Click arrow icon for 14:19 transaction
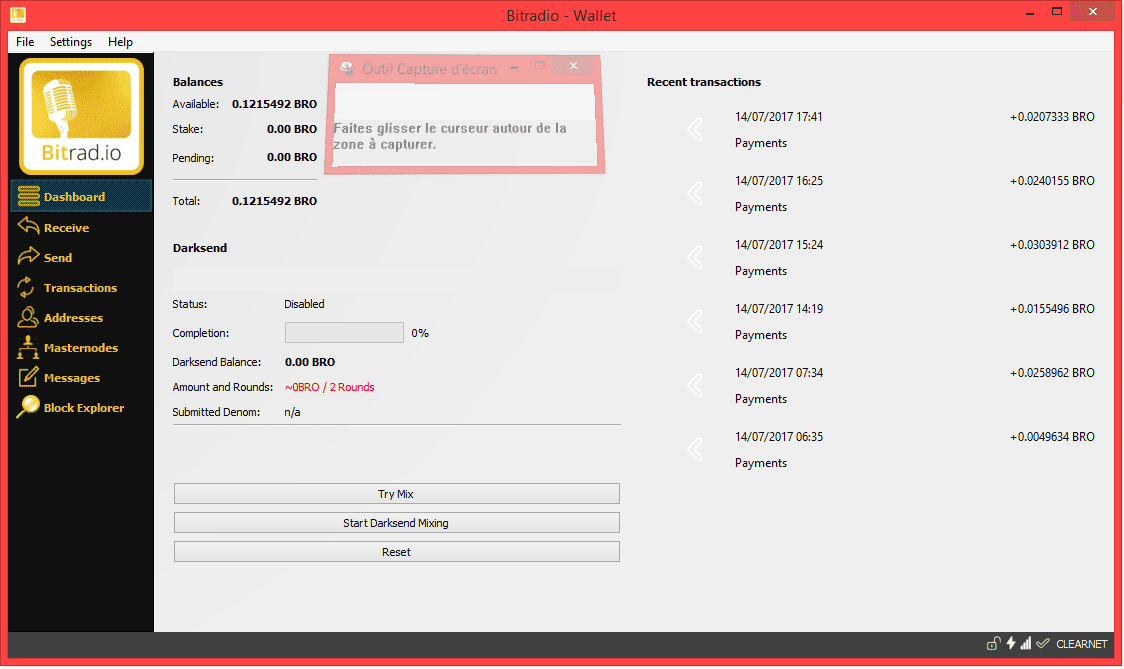This screenshot has height=669, width=1124. (695, 321)
